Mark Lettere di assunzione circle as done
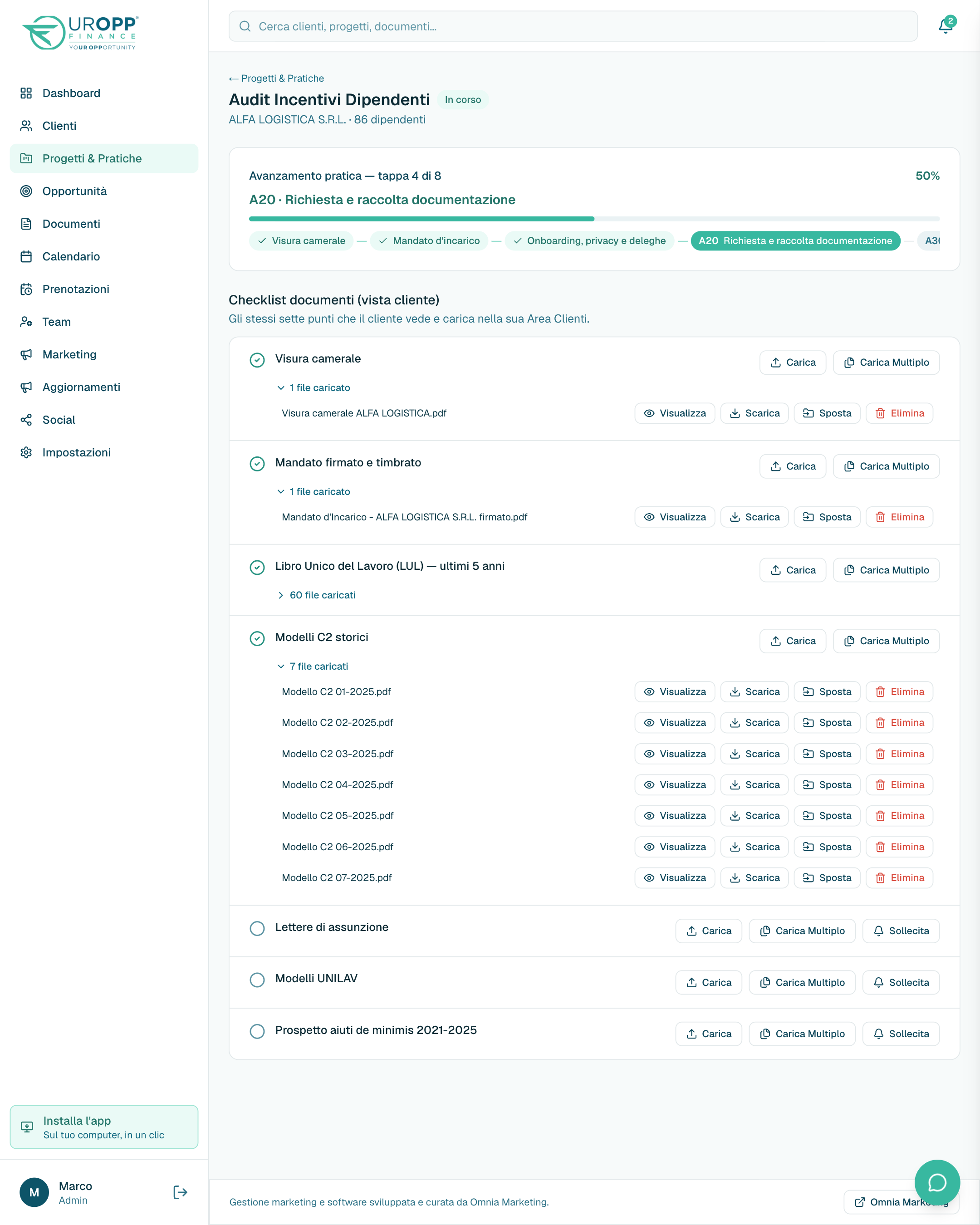The image size is (980, 1225). pyautogui.click(x=257, y=928)
